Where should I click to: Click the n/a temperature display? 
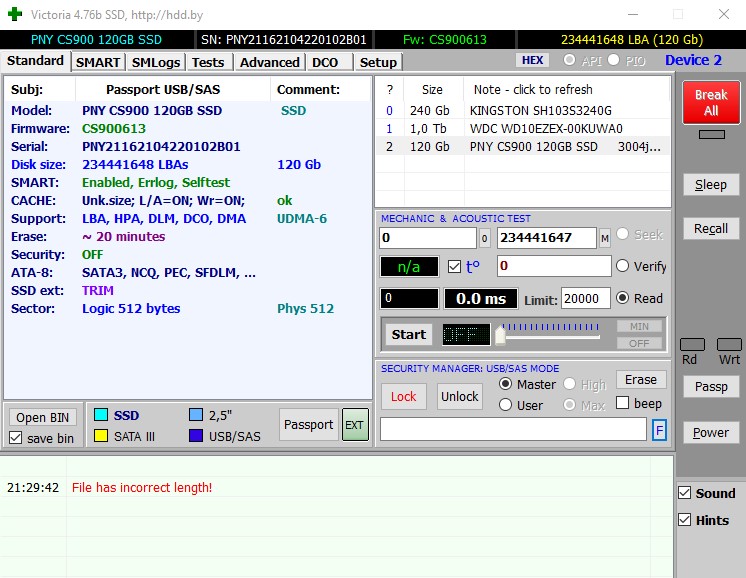409,266
